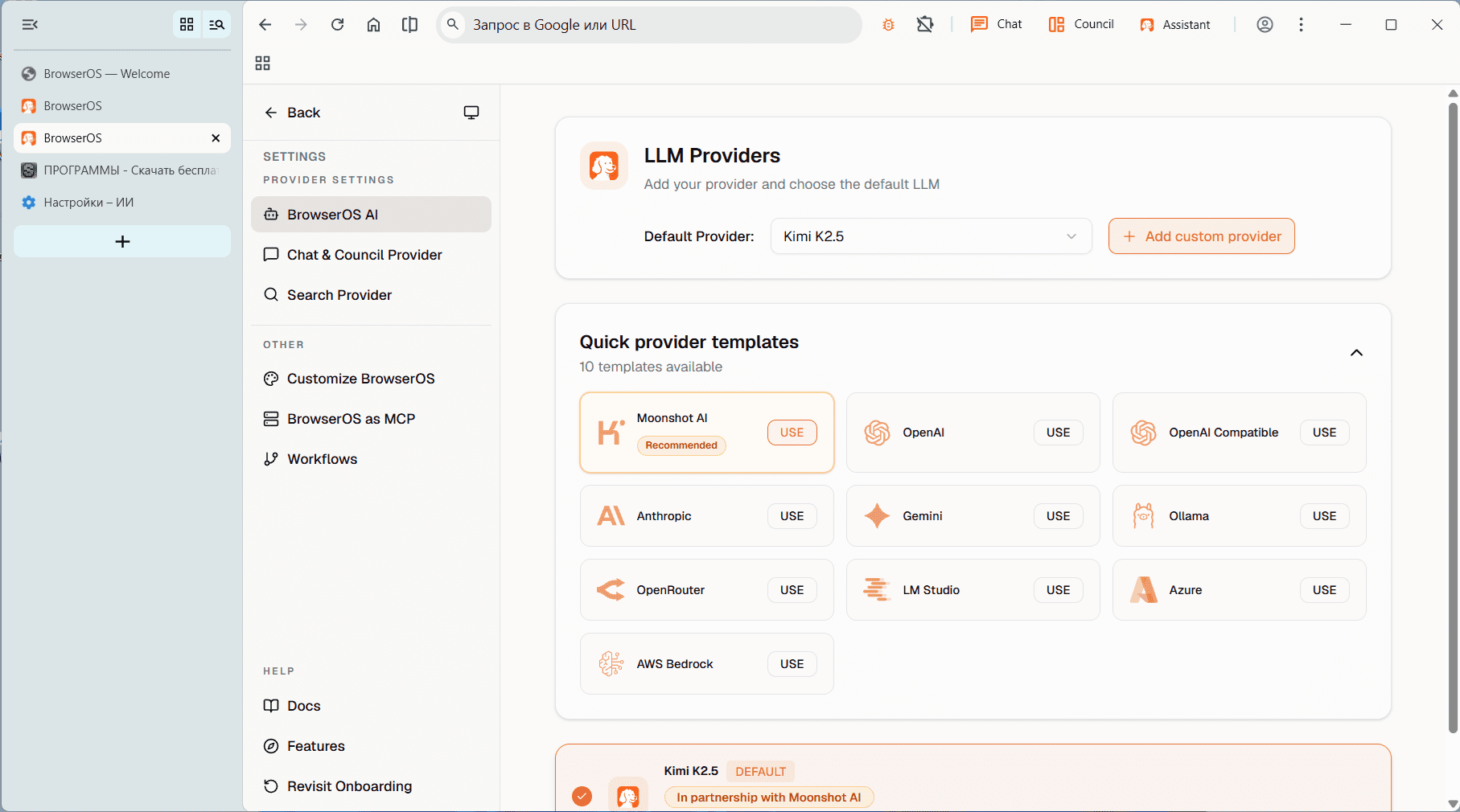This screenshot has height=812, width=1460.
Task: Open the Workflows settings page
Action: point(371,459)
